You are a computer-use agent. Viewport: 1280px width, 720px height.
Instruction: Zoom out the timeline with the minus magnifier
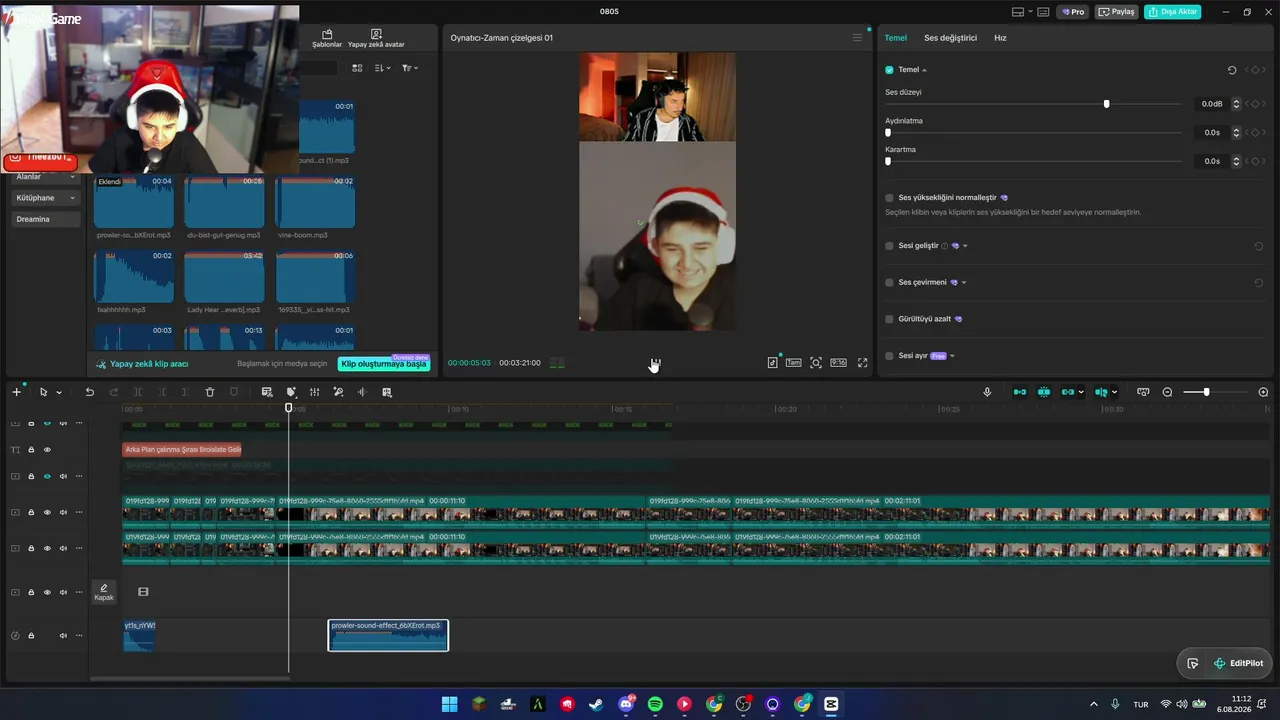(1167, 392)
